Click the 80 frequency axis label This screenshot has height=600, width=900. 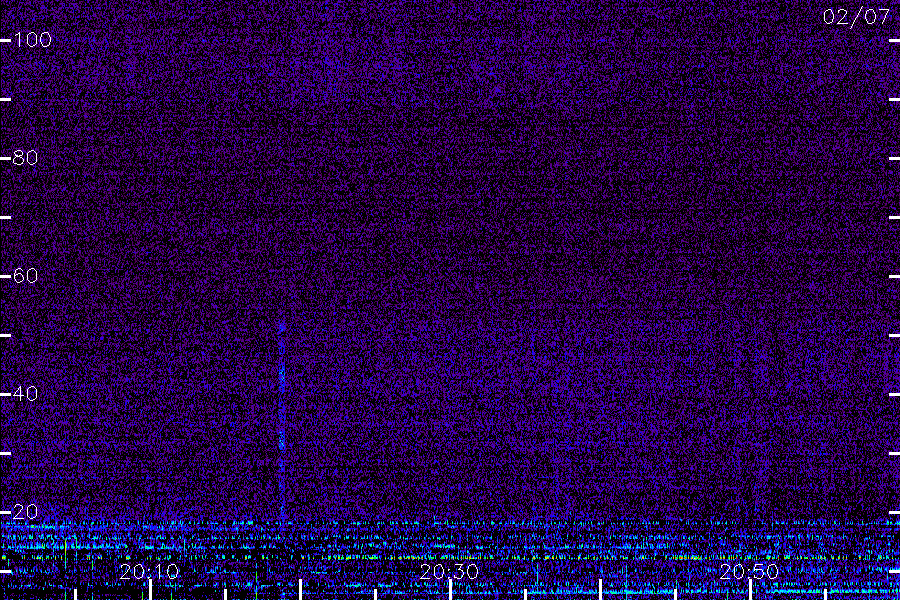(25, 157)
